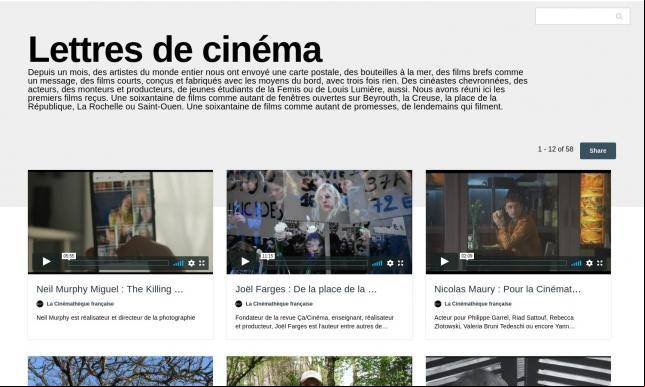The width and height of the screenshot is (645, 387).
Task: Enter fullscreen on Joël Farges video
Action: tap(401, 263)
